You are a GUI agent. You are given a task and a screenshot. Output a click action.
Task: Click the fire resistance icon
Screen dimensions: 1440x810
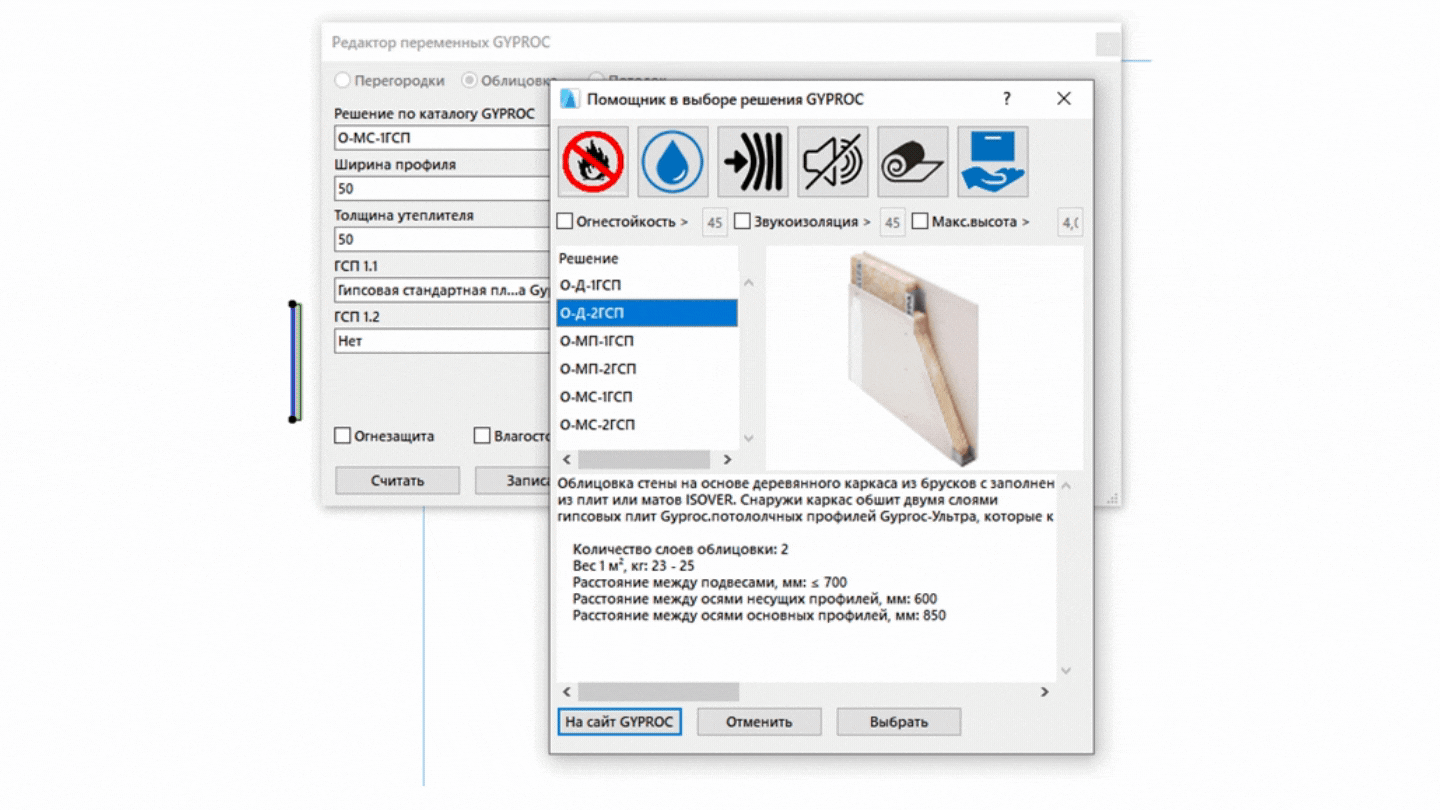pos(593,161)
